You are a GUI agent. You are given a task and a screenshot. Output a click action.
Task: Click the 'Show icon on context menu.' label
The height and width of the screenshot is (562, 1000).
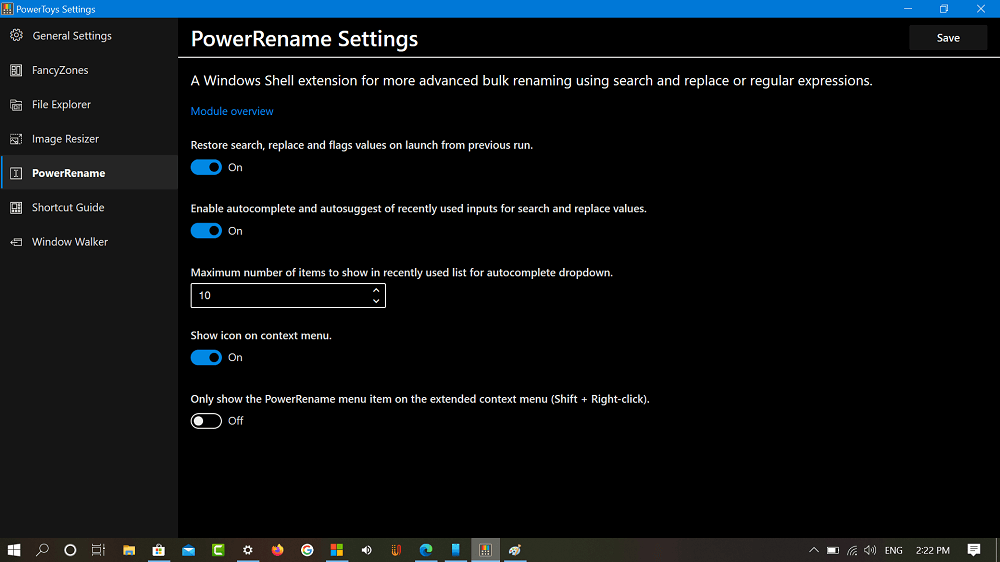[x=261, y=336]
